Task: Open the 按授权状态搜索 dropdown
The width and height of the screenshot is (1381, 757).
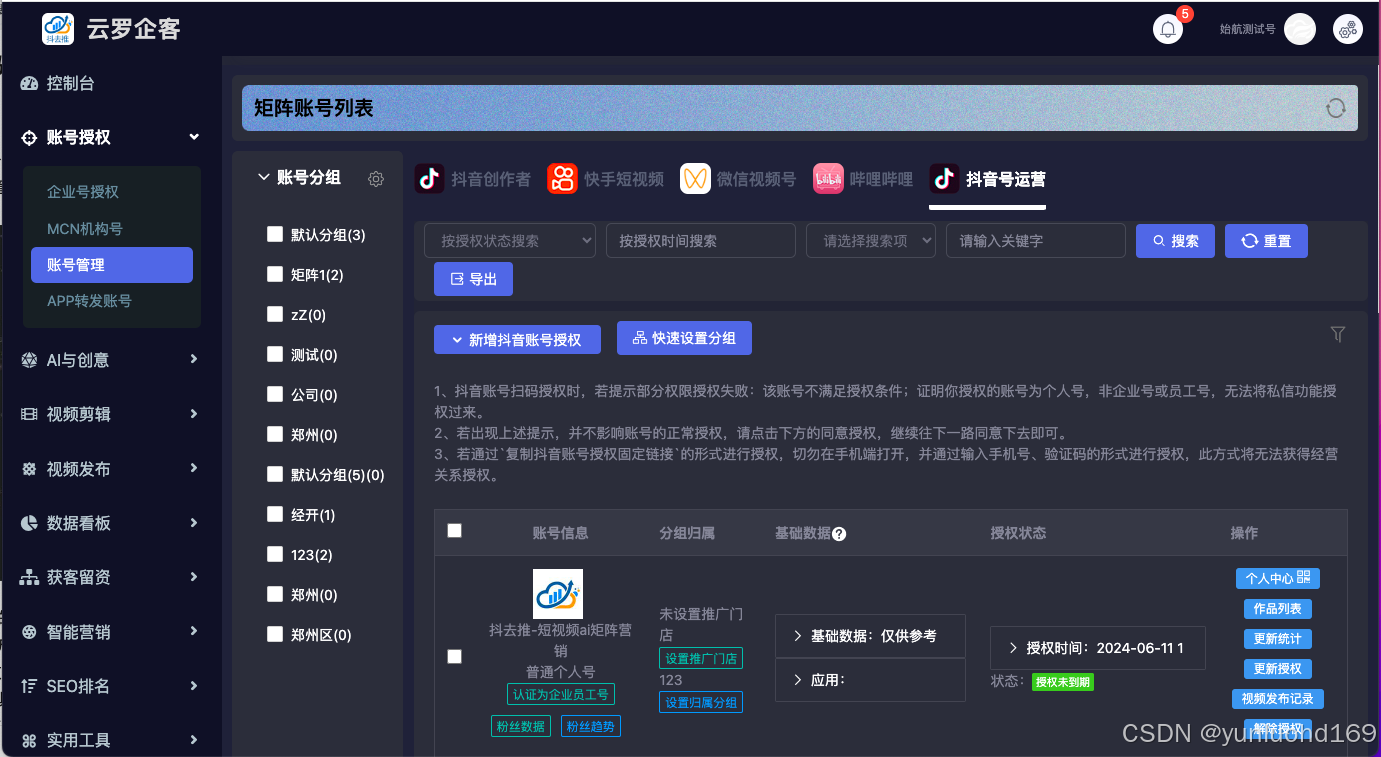Action: click(510, 241)
